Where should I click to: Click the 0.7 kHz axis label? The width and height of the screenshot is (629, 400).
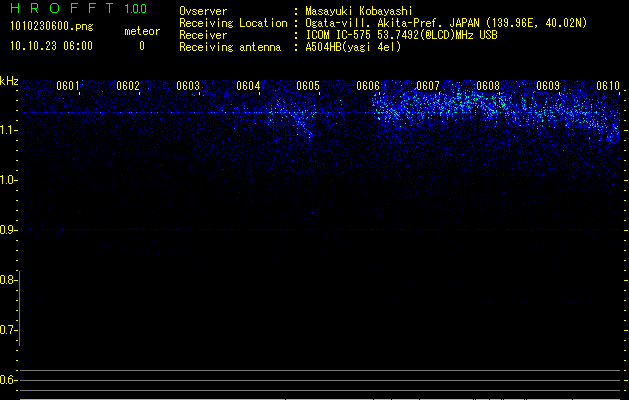[x=7, y=330]
